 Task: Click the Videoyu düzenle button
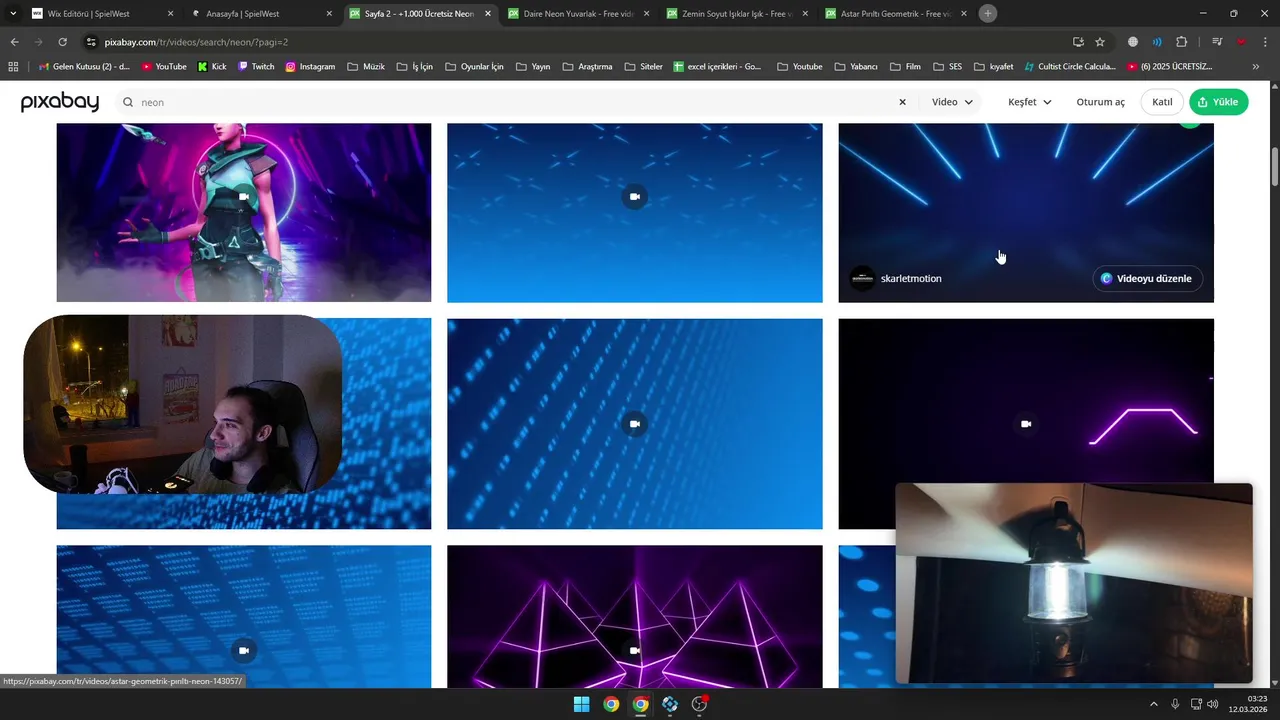coord(1147,278)
